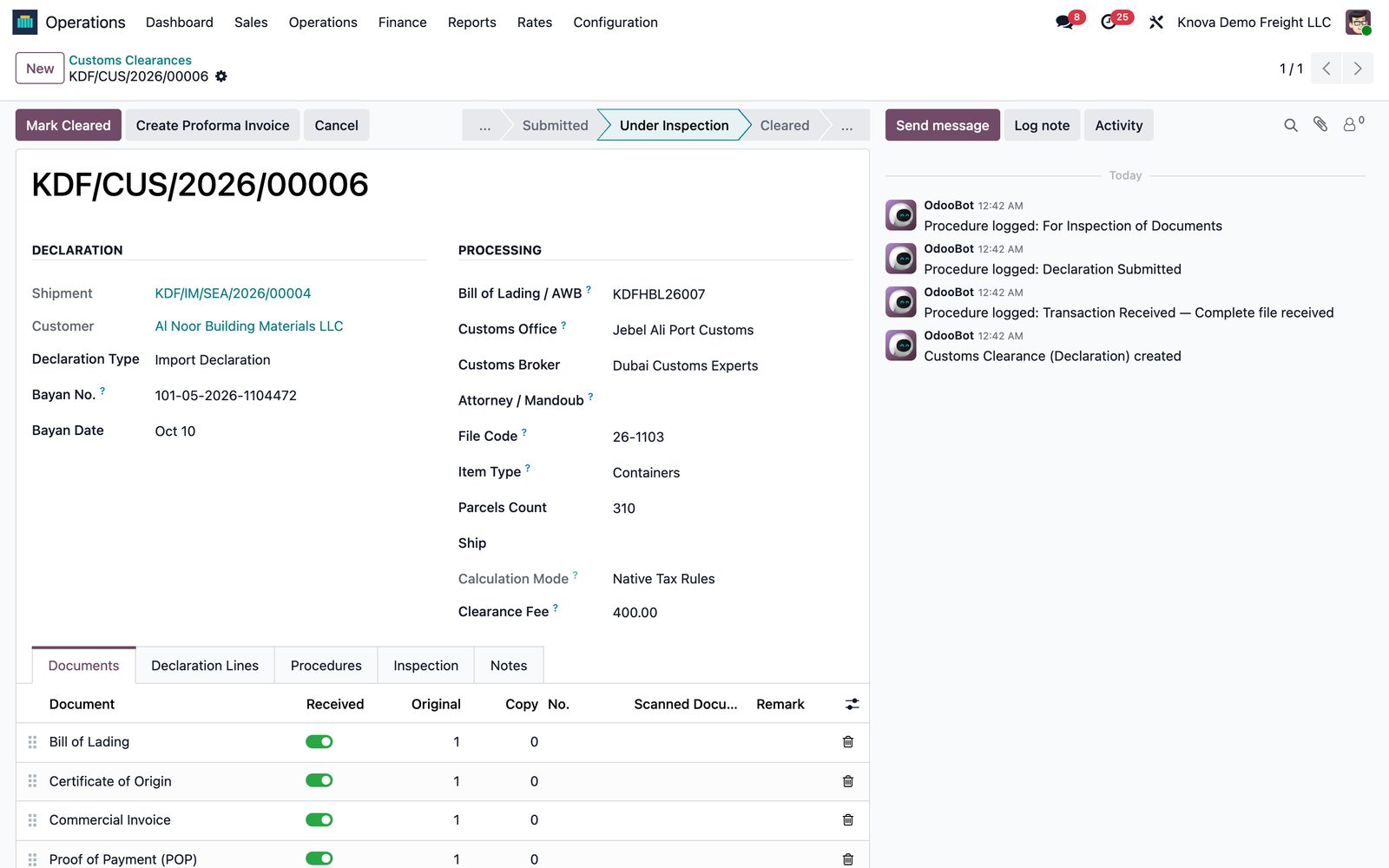This screenshot has height=868, width=1389.
Task: Toggle Received for Bill of Lading
Action: click(x=319, y=742)
